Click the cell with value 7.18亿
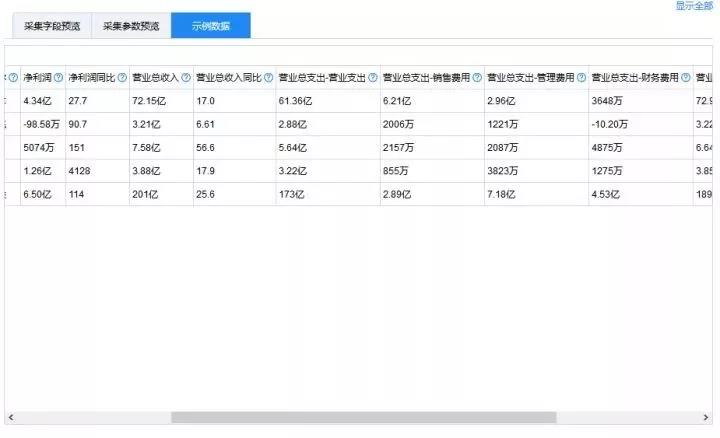 (x=536, y=195)
